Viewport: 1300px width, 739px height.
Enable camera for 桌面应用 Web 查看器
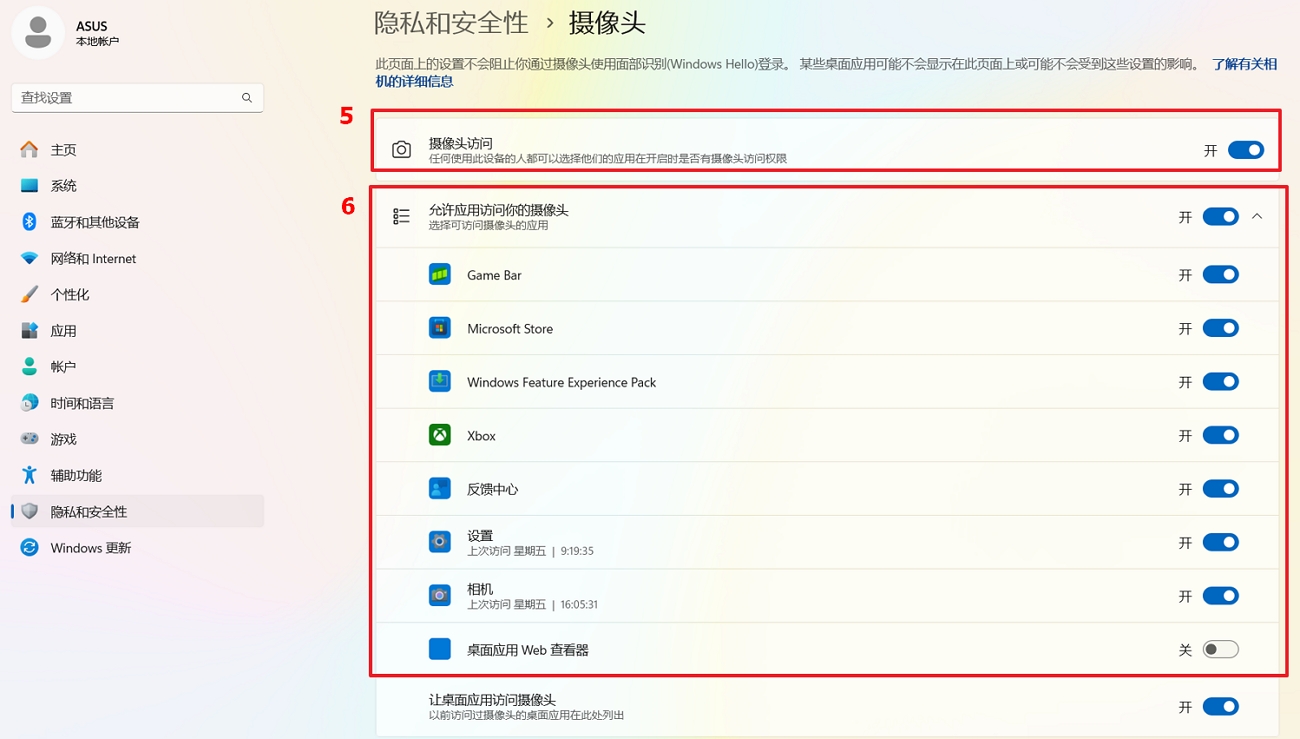coord(1220,650)
